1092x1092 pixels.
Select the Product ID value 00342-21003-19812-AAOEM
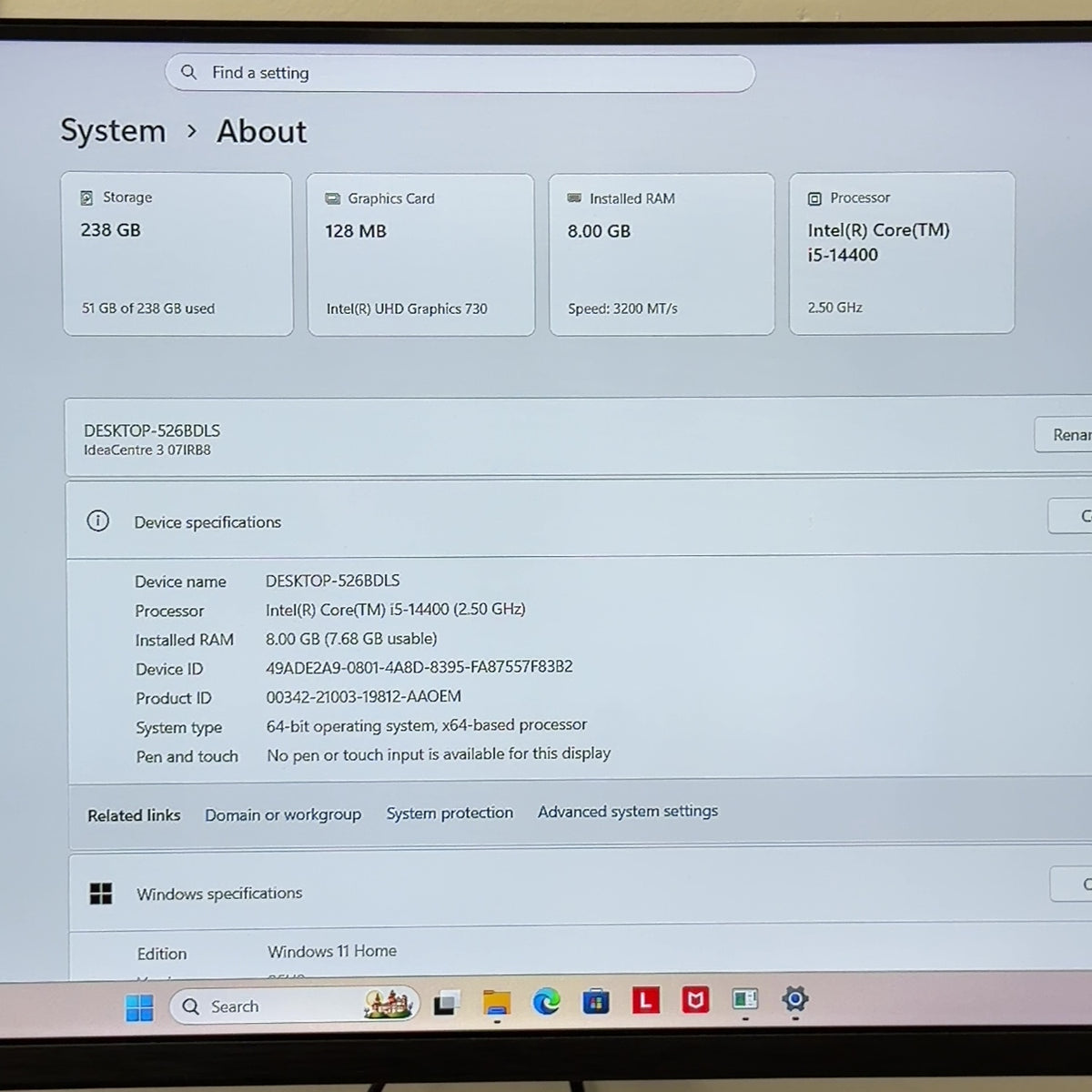[364, 696]
